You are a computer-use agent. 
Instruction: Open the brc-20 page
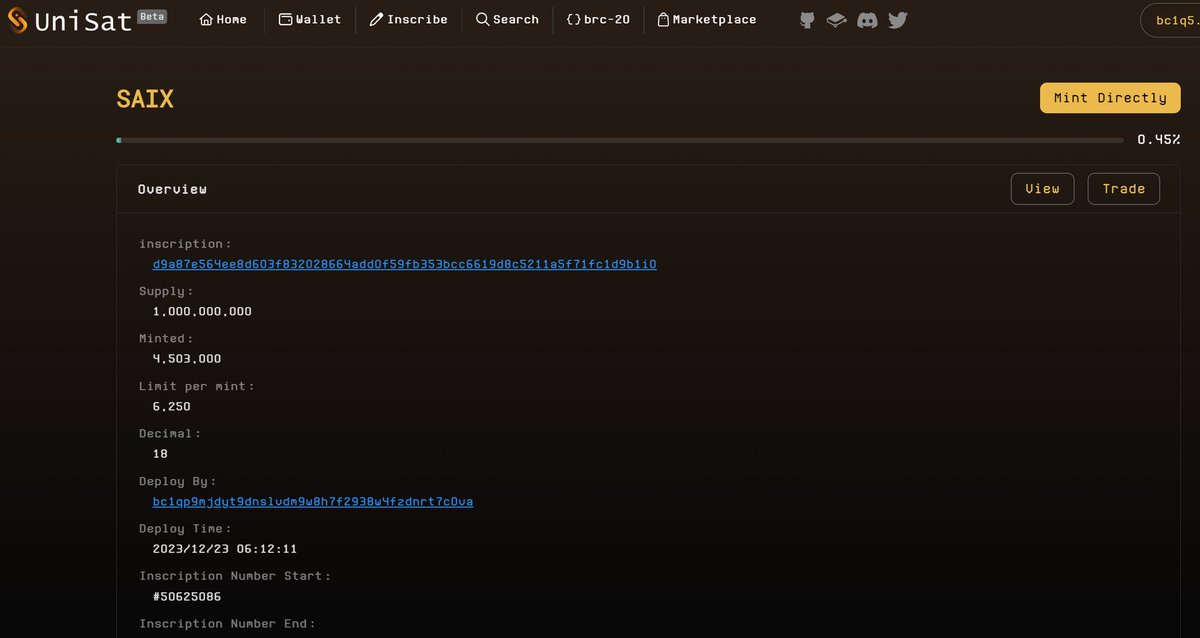(x=598, y=20)
